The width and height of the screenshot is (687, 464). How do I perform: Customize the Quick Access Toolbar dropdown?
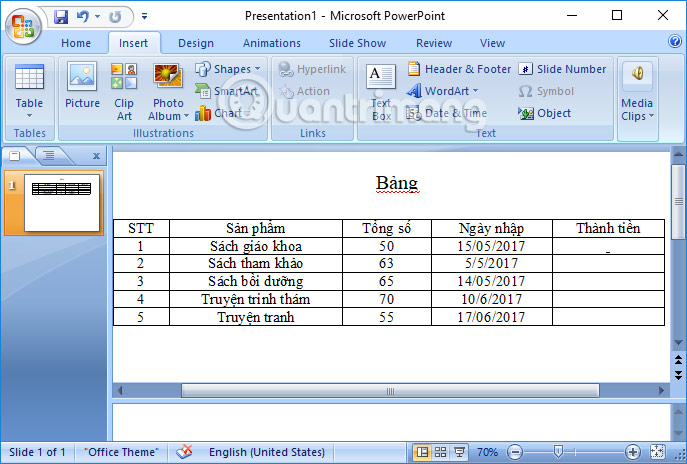tap(144, 17)
